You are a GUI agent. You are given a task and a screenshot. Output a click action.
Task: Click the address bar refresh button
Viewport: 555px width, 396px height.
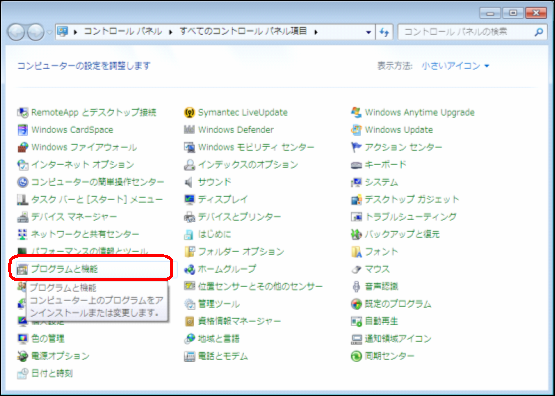pos(384,32)
